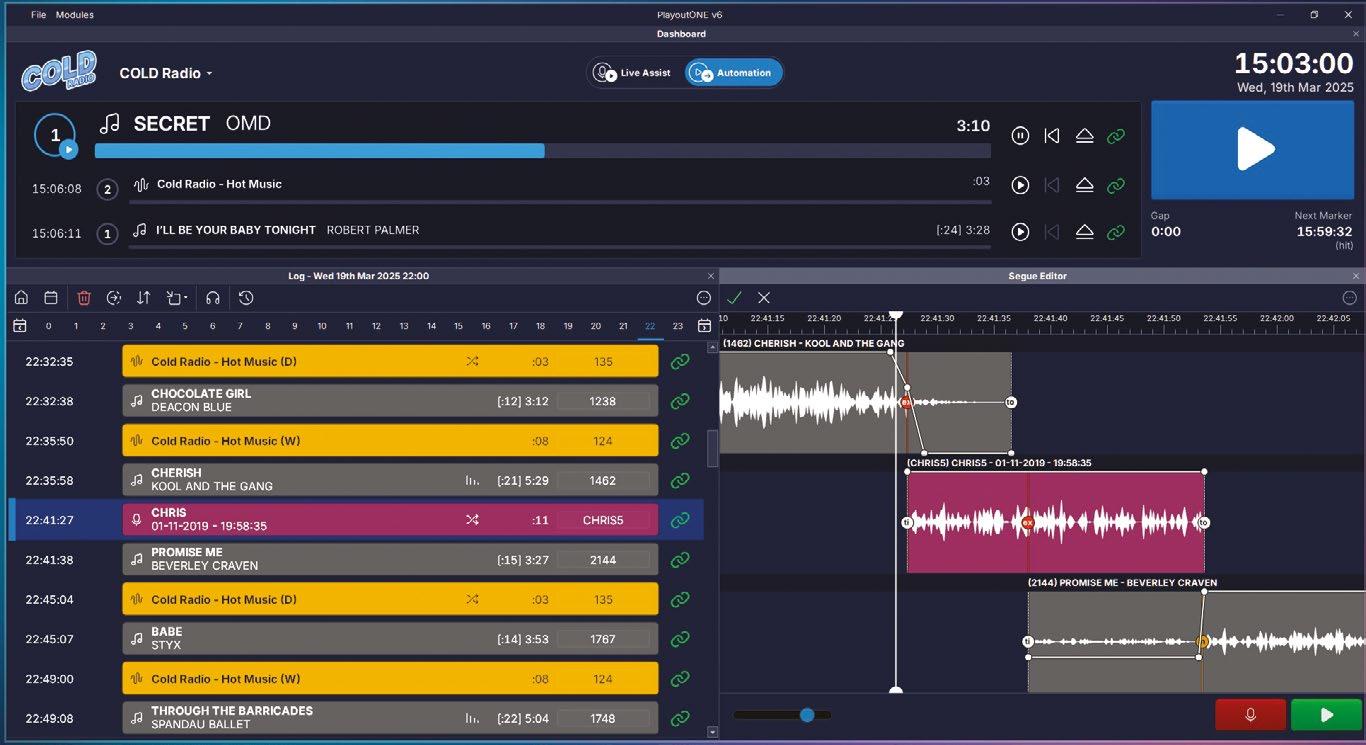The image size is (1366, 745).
Task: Open the File menu
Action: (x=38, y=15)
